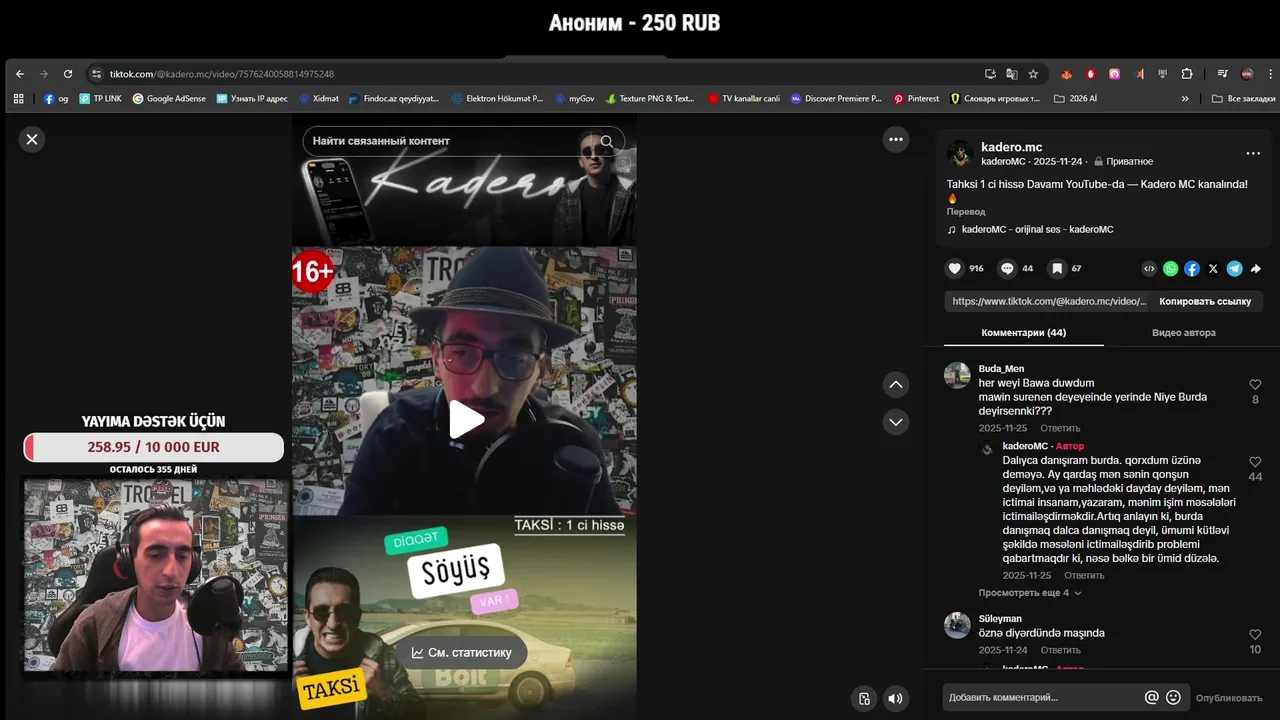
Task: Expand hidden bookmarks chevron
Action: tap(1185, 99)
